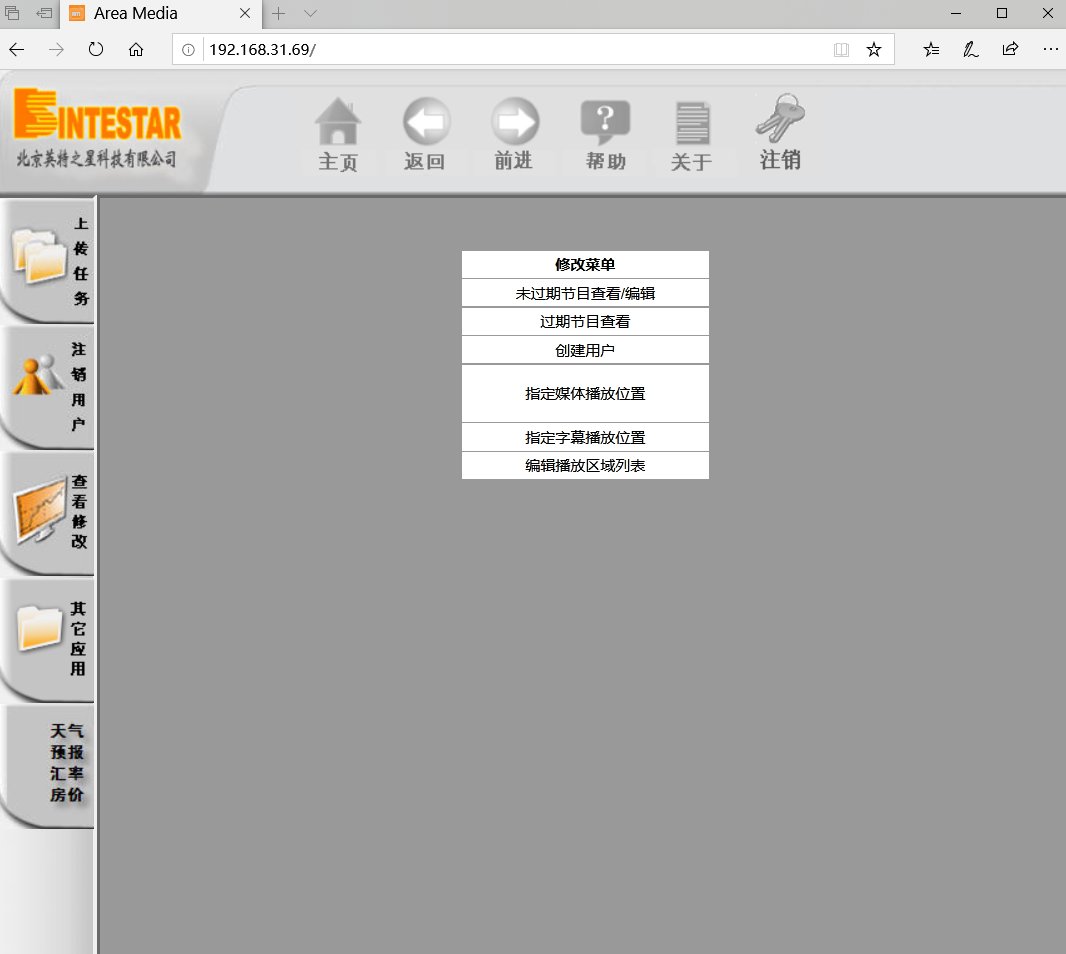The width and height of the screenshot is (1066, 954).
Task: Click 创建用户 to create a user
Action: point(585,349)
